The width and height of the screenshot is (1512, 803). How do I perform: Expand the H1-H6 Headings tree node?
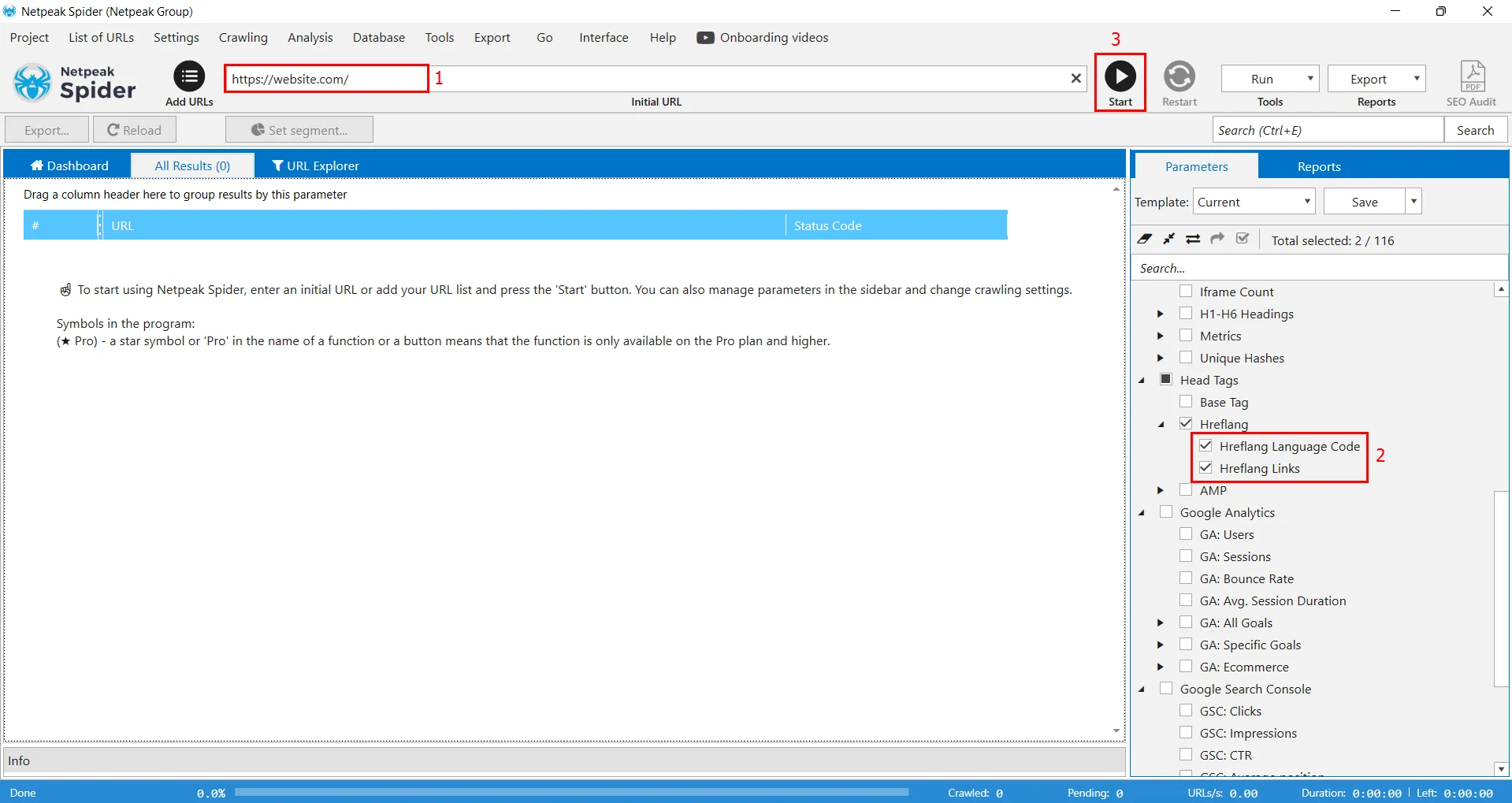(1160, 314)
